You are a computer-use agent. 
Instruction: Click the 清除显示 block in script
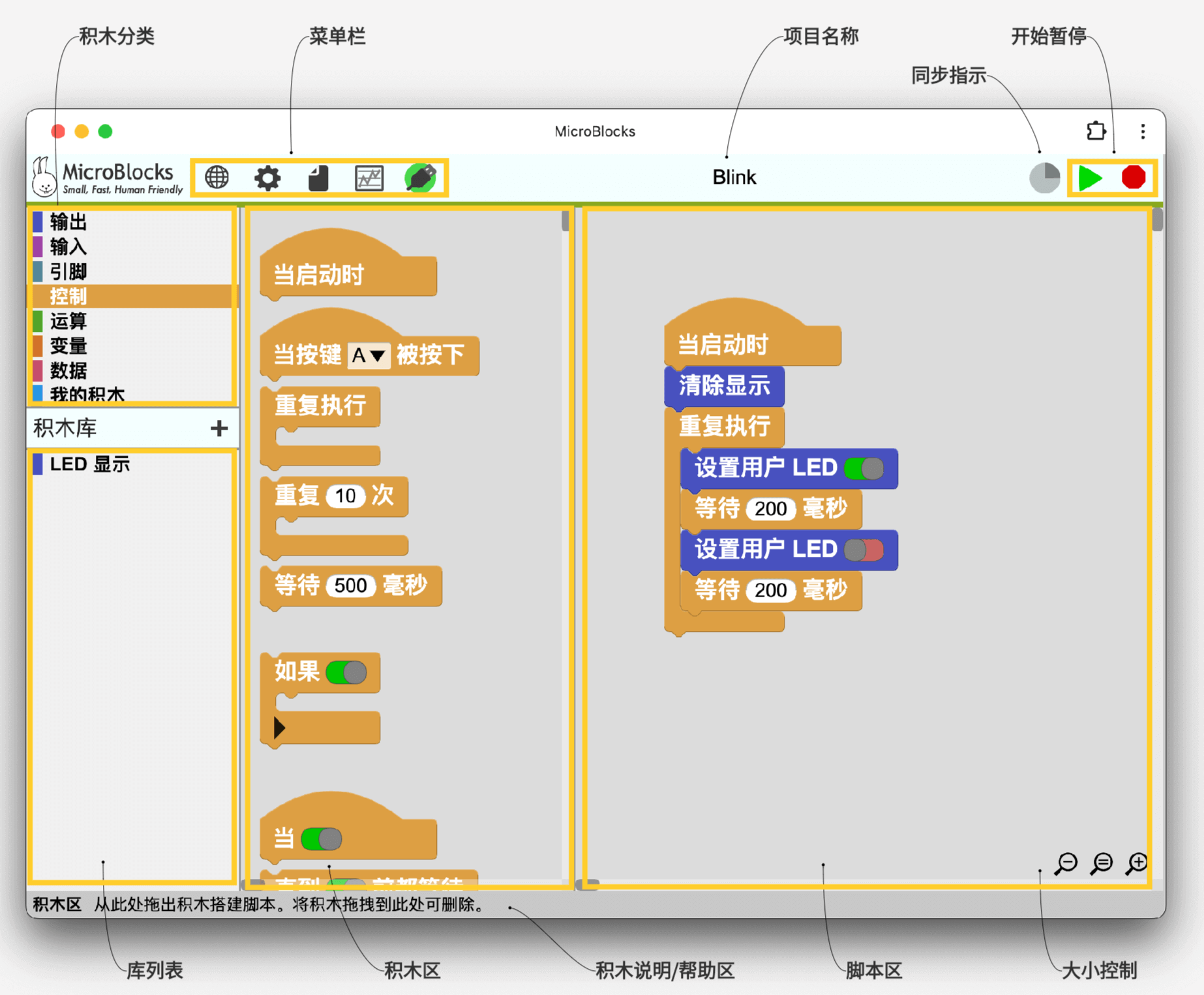tap(724, 385)
